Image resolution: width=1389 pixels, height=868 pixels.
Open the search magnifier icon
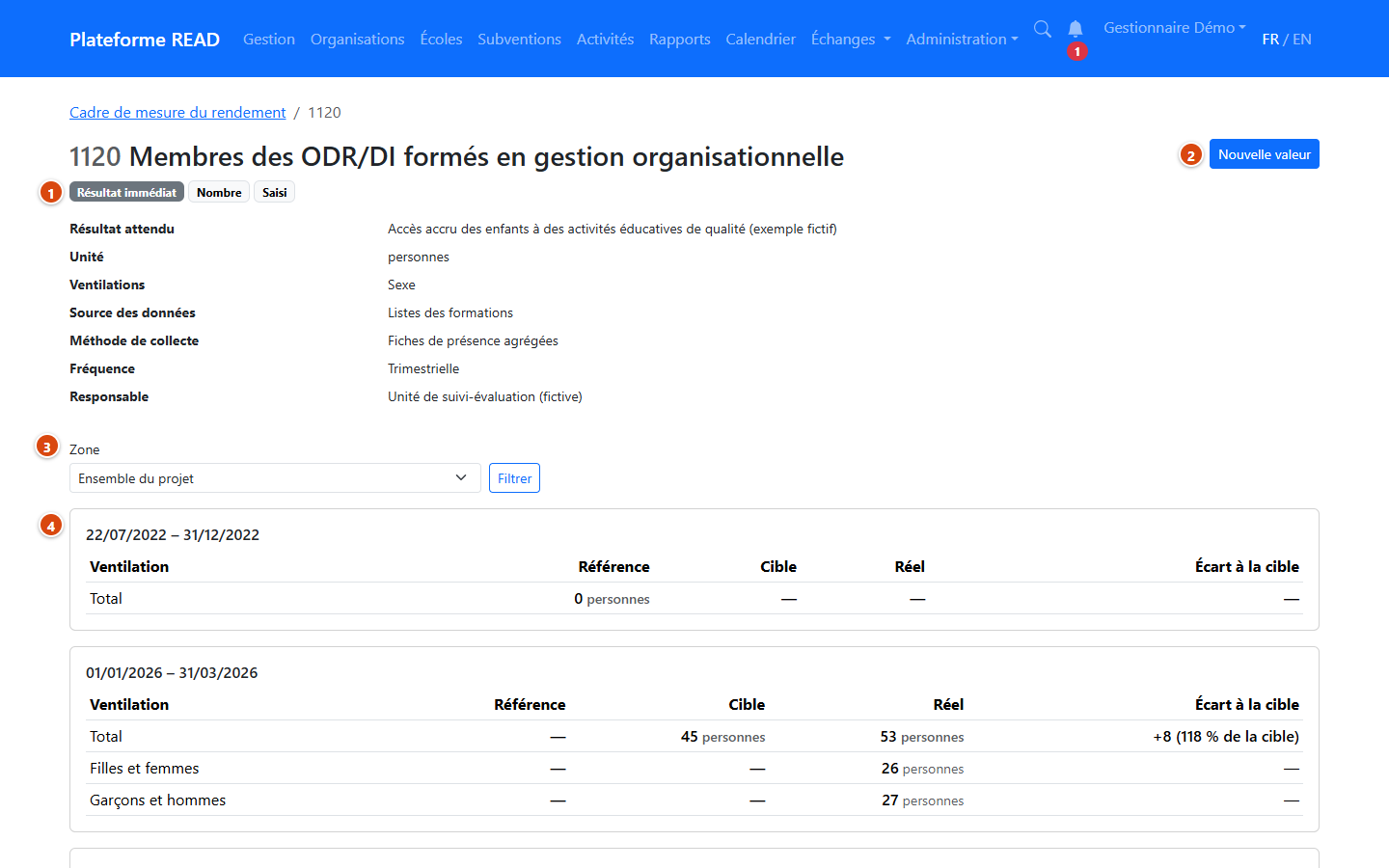click(1042, 29)
